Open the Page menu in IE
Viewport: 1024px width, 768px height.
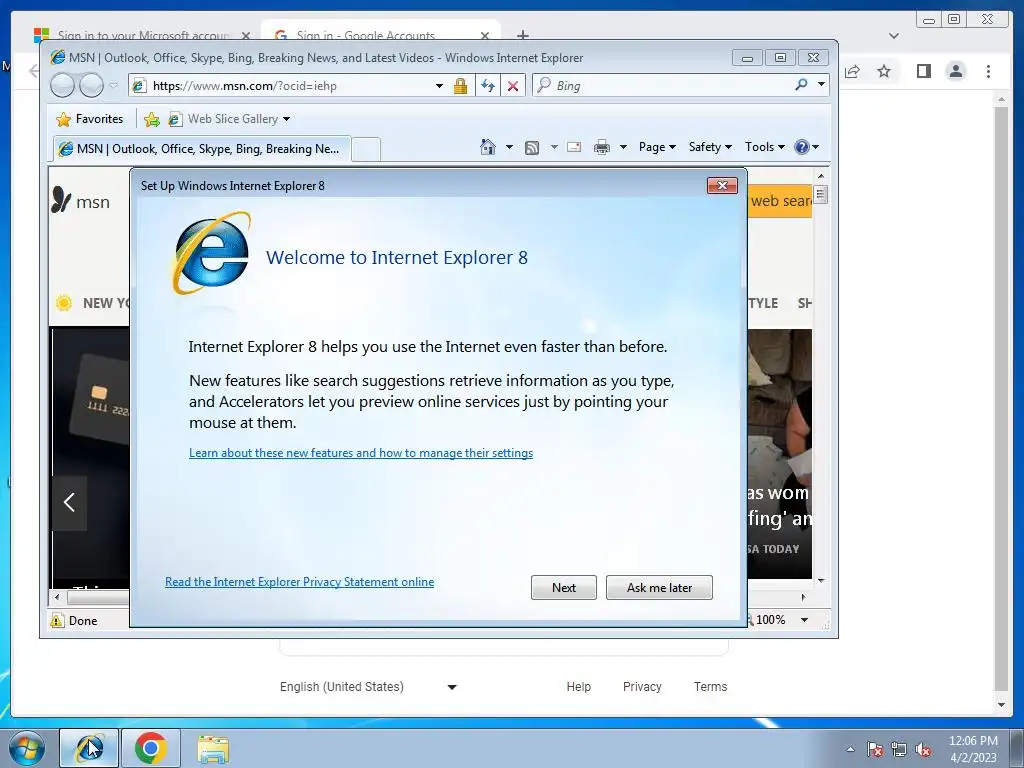click(657, 147)
